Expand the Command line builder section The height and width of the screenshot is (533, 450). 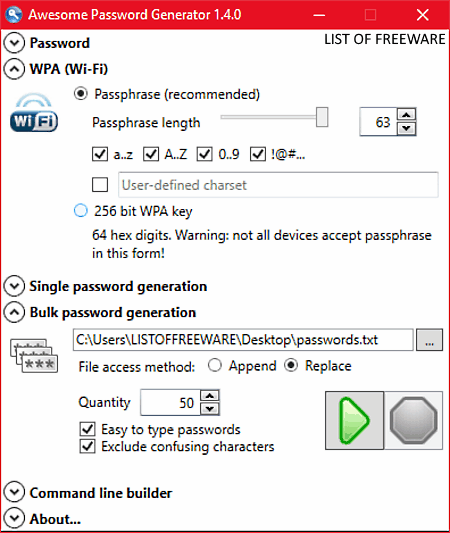pos(14,493)
